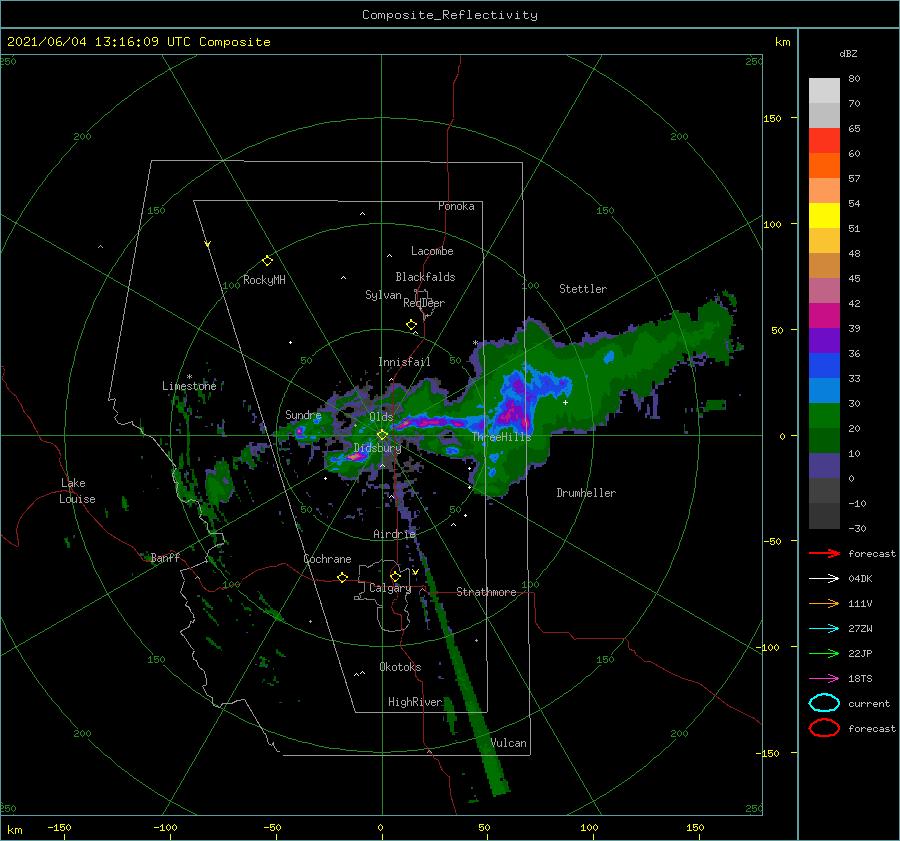Screen dimensions: 900x841
Task: Click the Sylvan label
Action: [x=383, y=294]
